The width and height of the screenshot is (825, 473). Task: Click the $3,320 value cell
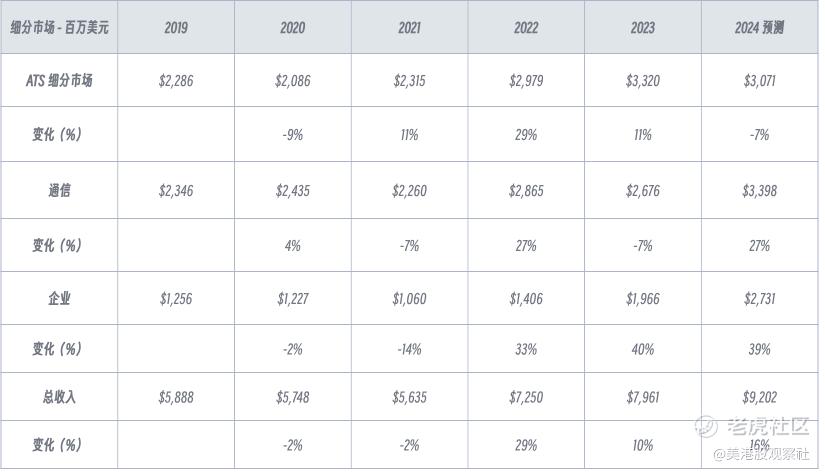[642, 81]
